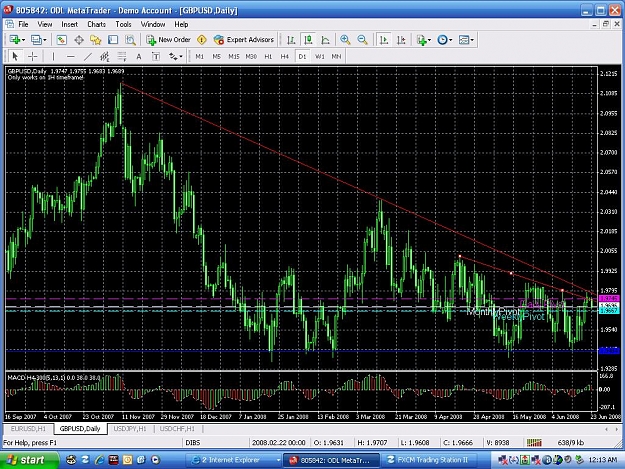Click the connection status bars indicator
625x469 pixels.
[x=534, y=443]
